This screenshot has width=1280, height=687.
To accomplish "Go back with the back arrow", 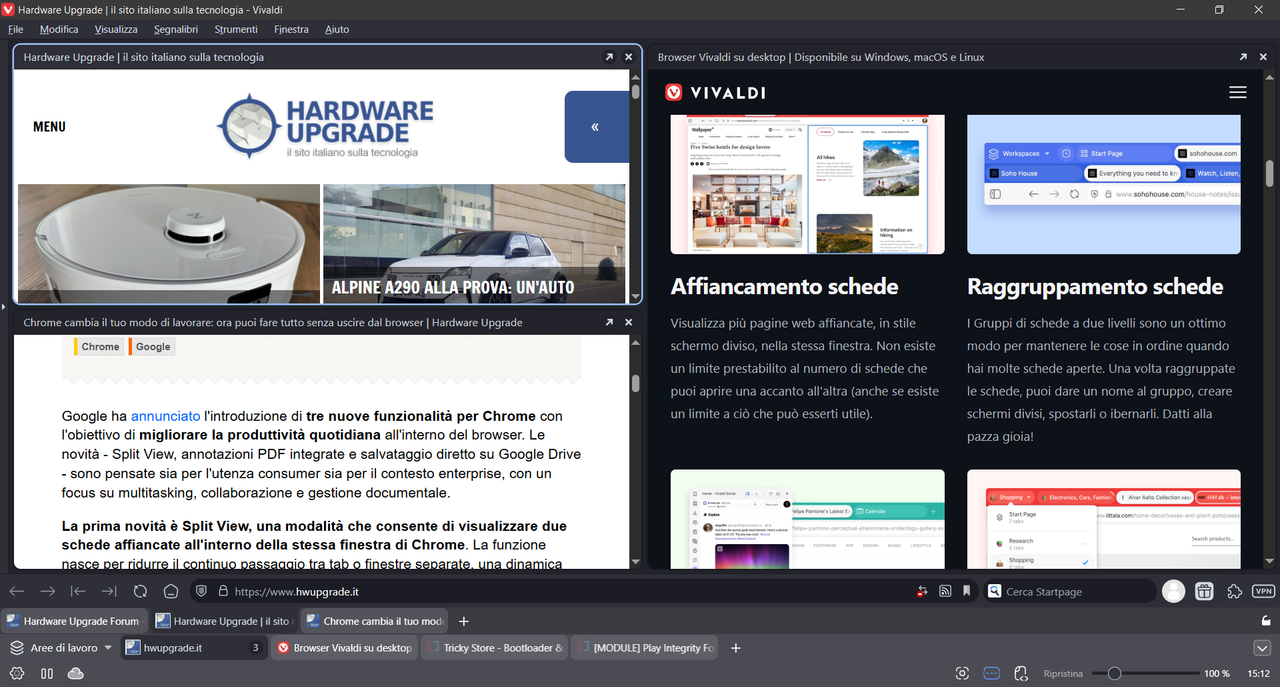I will (17, 591).
